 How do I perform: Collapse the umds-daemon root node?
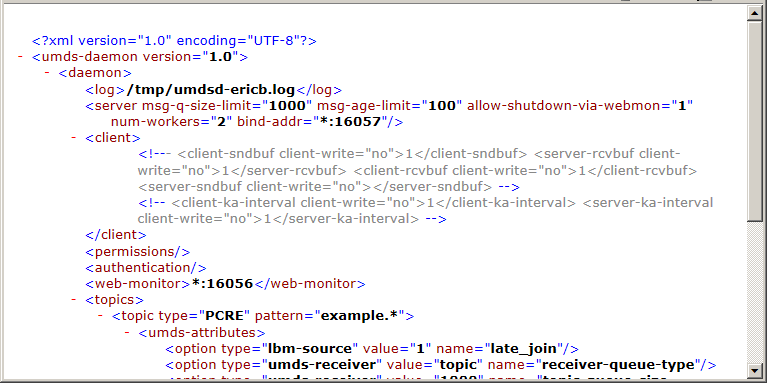coord(21,57)
